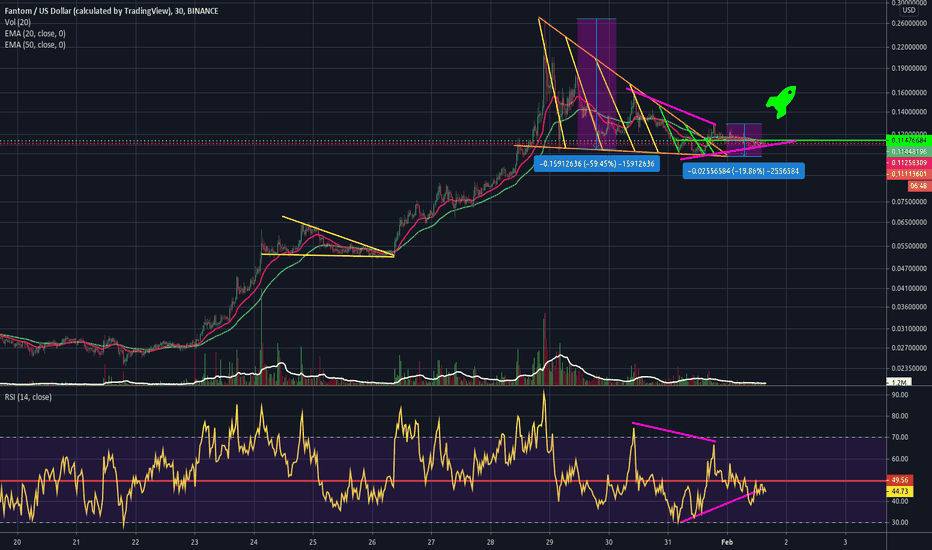Click the 80.00 RSI axis tick
The width and height of the screenshot is (932, 550).
(x=899, y=416)
